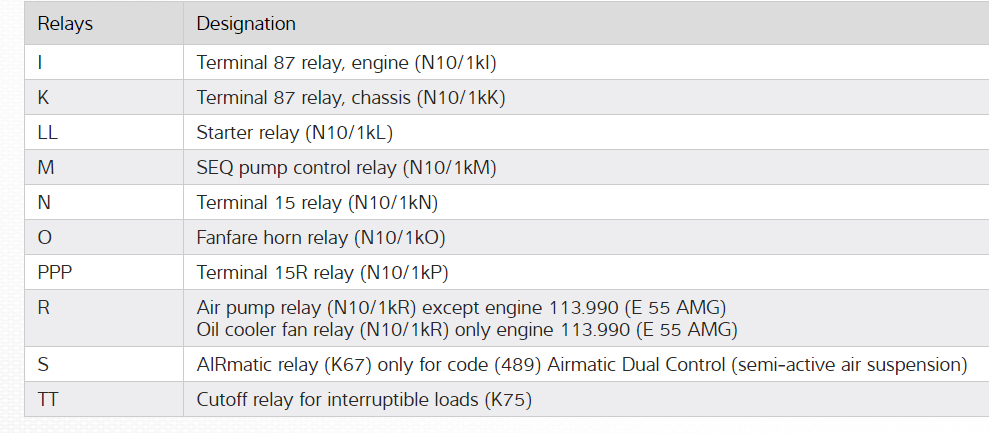The image size is (989, 433).
Task: Click the Relays column header
Action: (65, 23)
